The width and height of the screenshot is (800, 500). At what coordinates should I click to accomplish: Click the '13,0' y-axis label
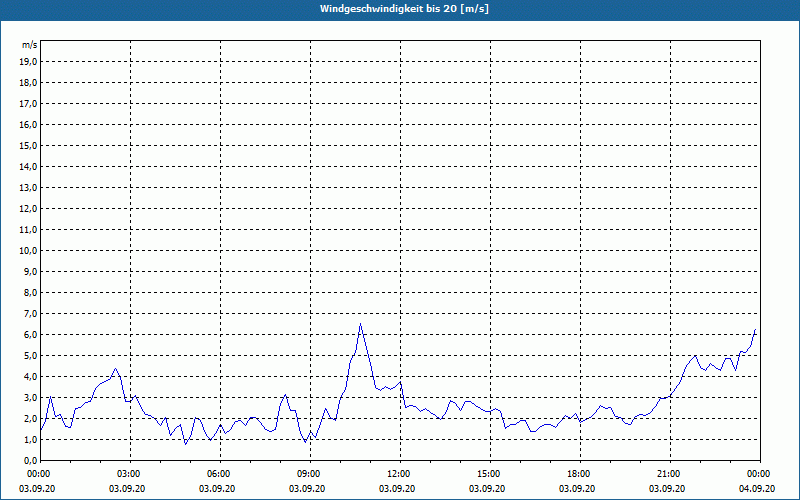click(x=28, y=188)
